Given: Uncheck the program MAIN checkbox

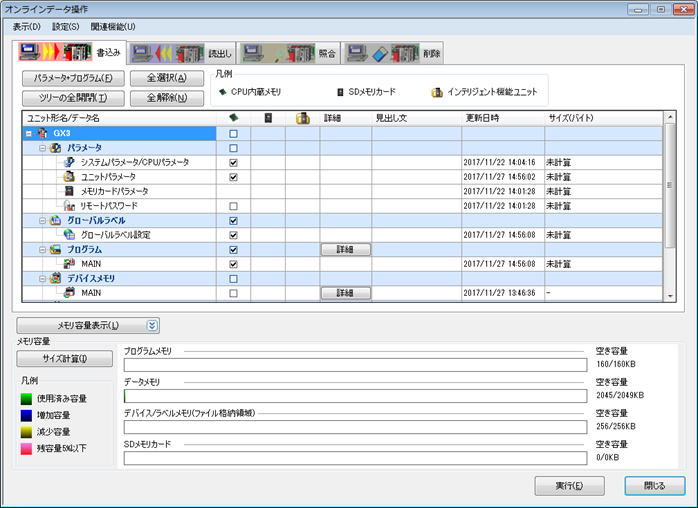Looking at the screenshot, I should 233,264.
